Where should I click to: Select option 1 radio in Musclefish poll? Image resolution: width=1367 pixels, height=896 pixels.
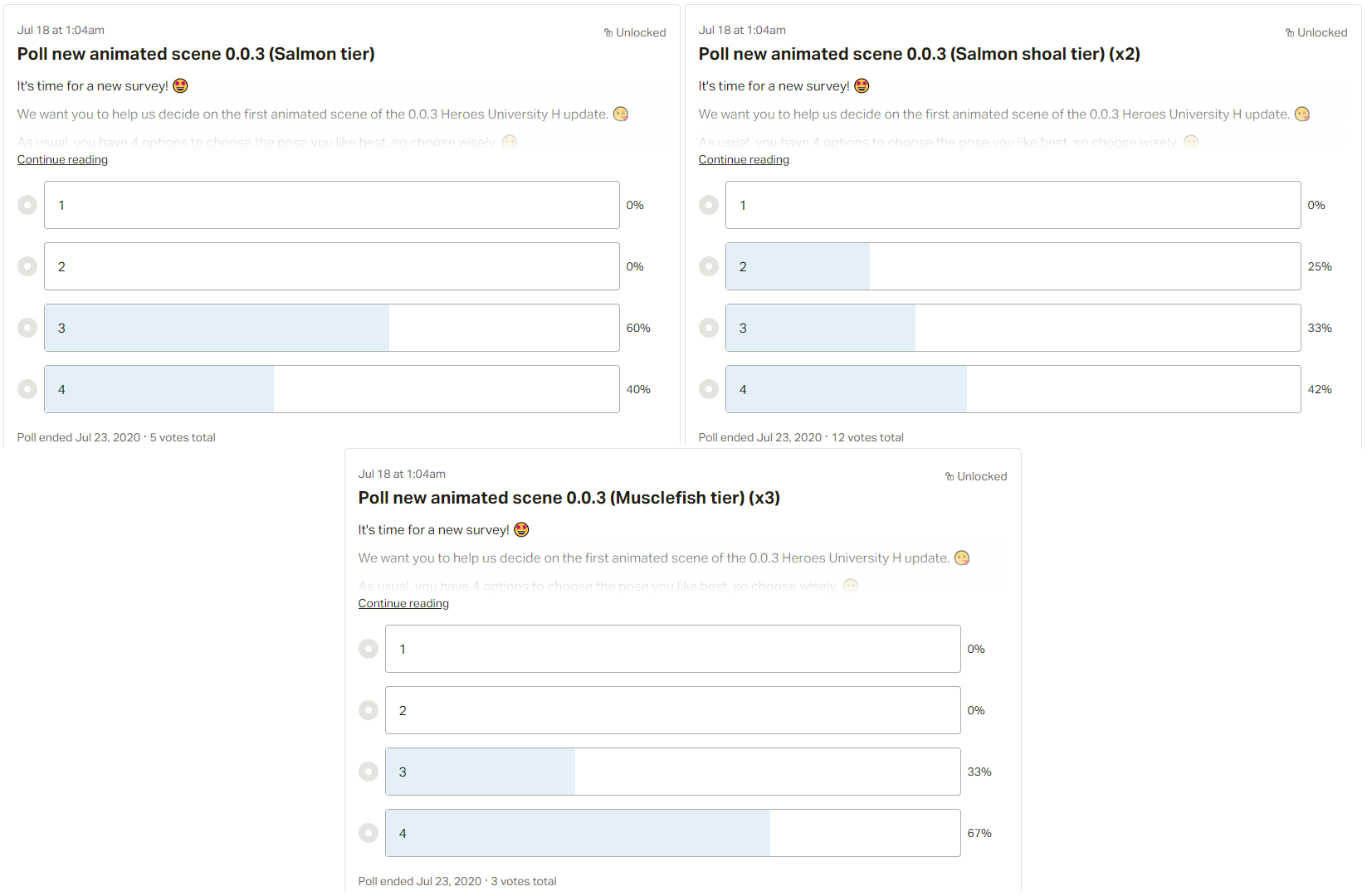369,649
